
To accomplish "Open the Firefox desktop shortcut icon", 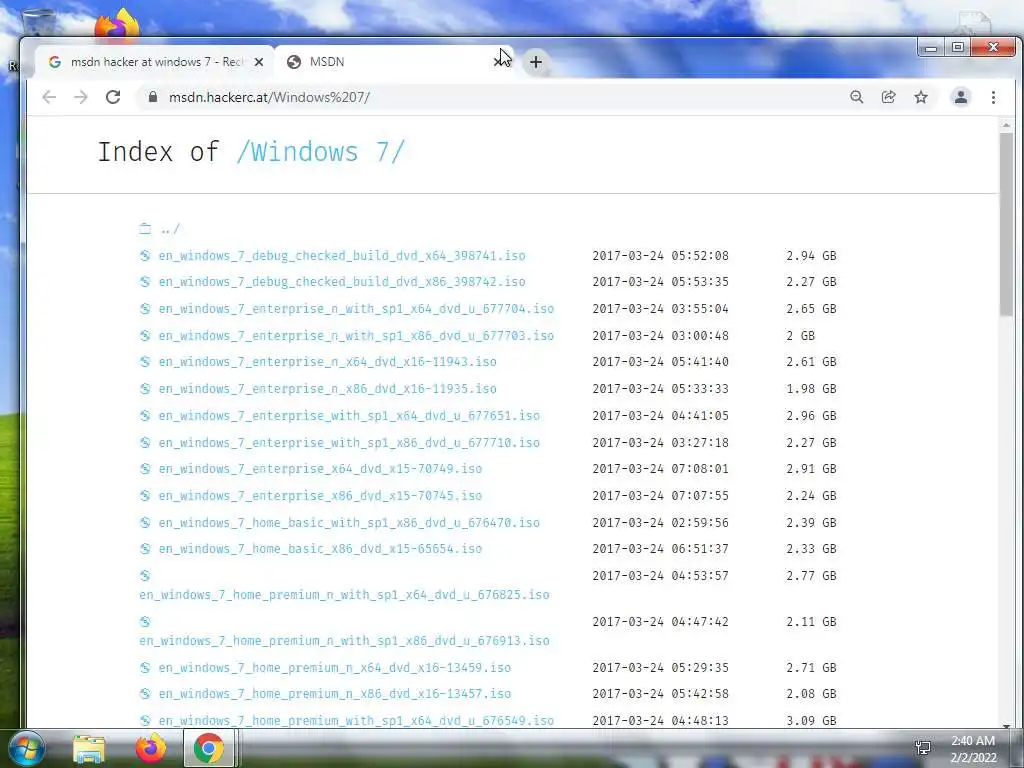I will pos(118,23).
